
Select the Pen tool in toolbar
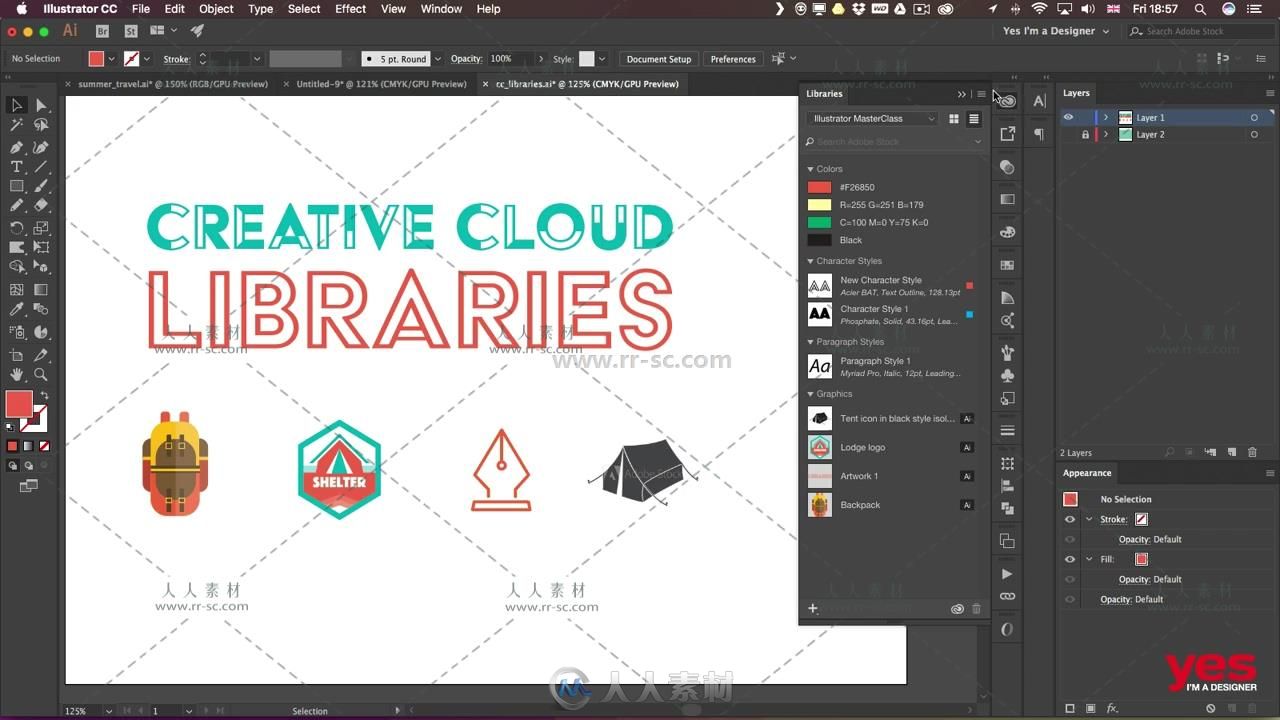tap(17, 146)
